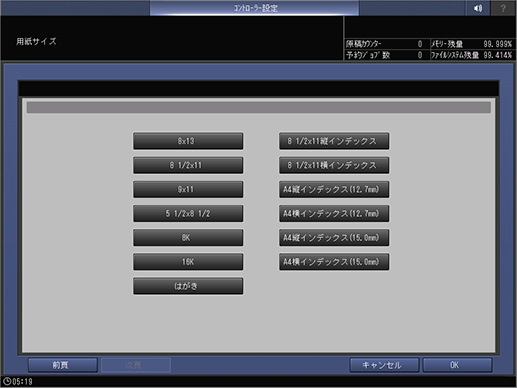This screenshot has width=517, height=388.
Task: Choose A4縦インデックス(12.7mm)
Action: 334,189
